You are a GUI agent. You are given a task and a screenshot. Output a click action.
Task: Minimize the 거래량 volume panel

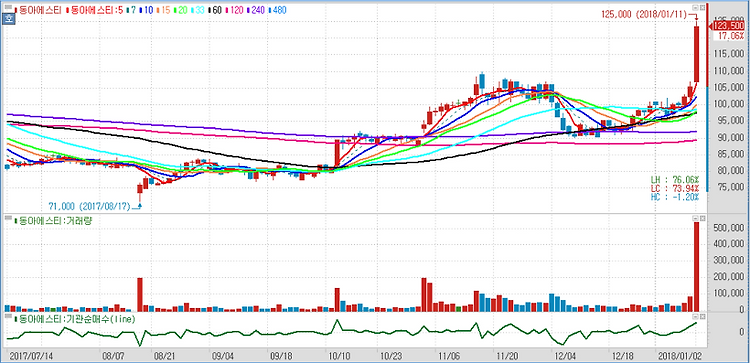696,218
